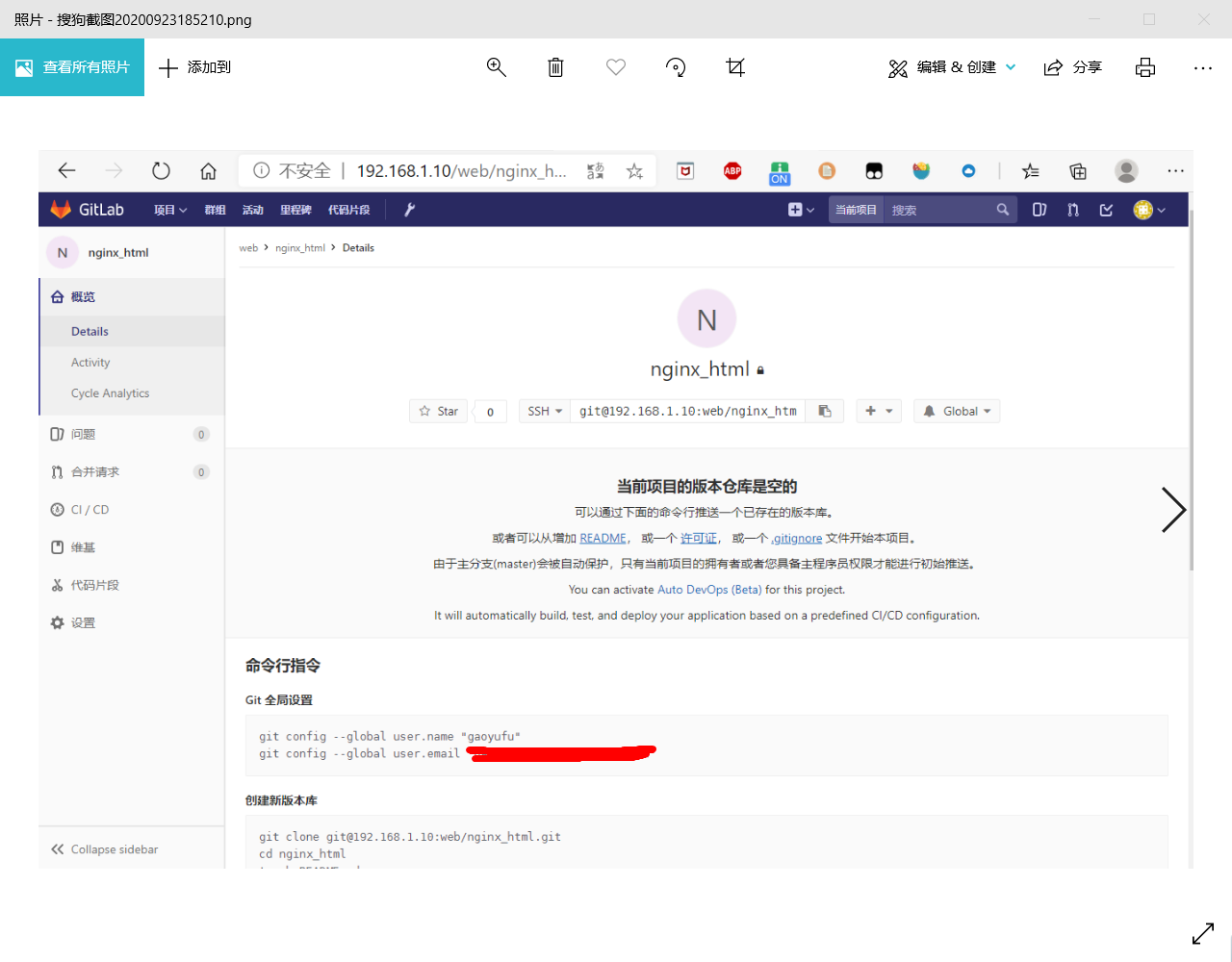Screen dimensions: 1232x962
Task: Open 设置 settings in the sidebar
Action: coord(132,623)
